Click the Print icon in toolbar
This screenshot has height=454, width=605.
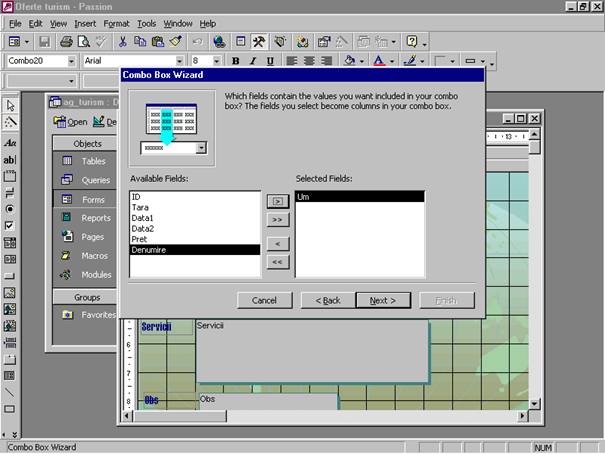tap(66, 42)
